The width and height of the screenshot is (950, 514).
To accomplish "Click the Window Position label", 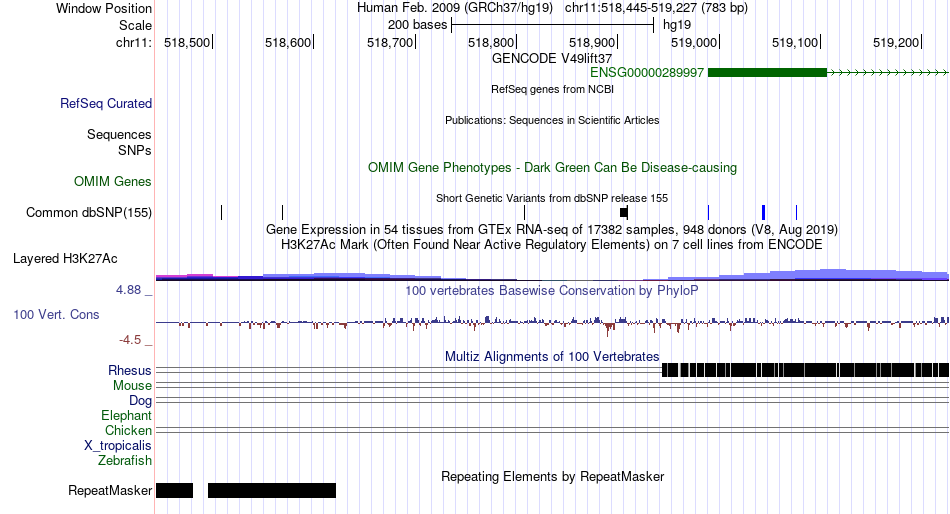I will (x=104, y=8).
